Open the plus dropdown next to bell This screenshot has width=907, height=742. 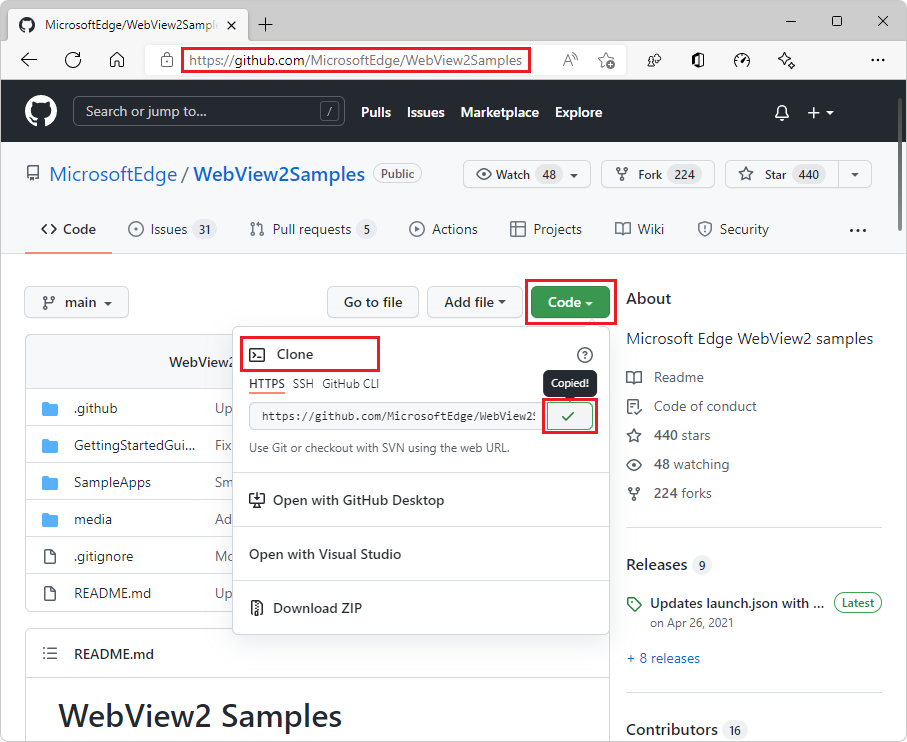point(820,112)
